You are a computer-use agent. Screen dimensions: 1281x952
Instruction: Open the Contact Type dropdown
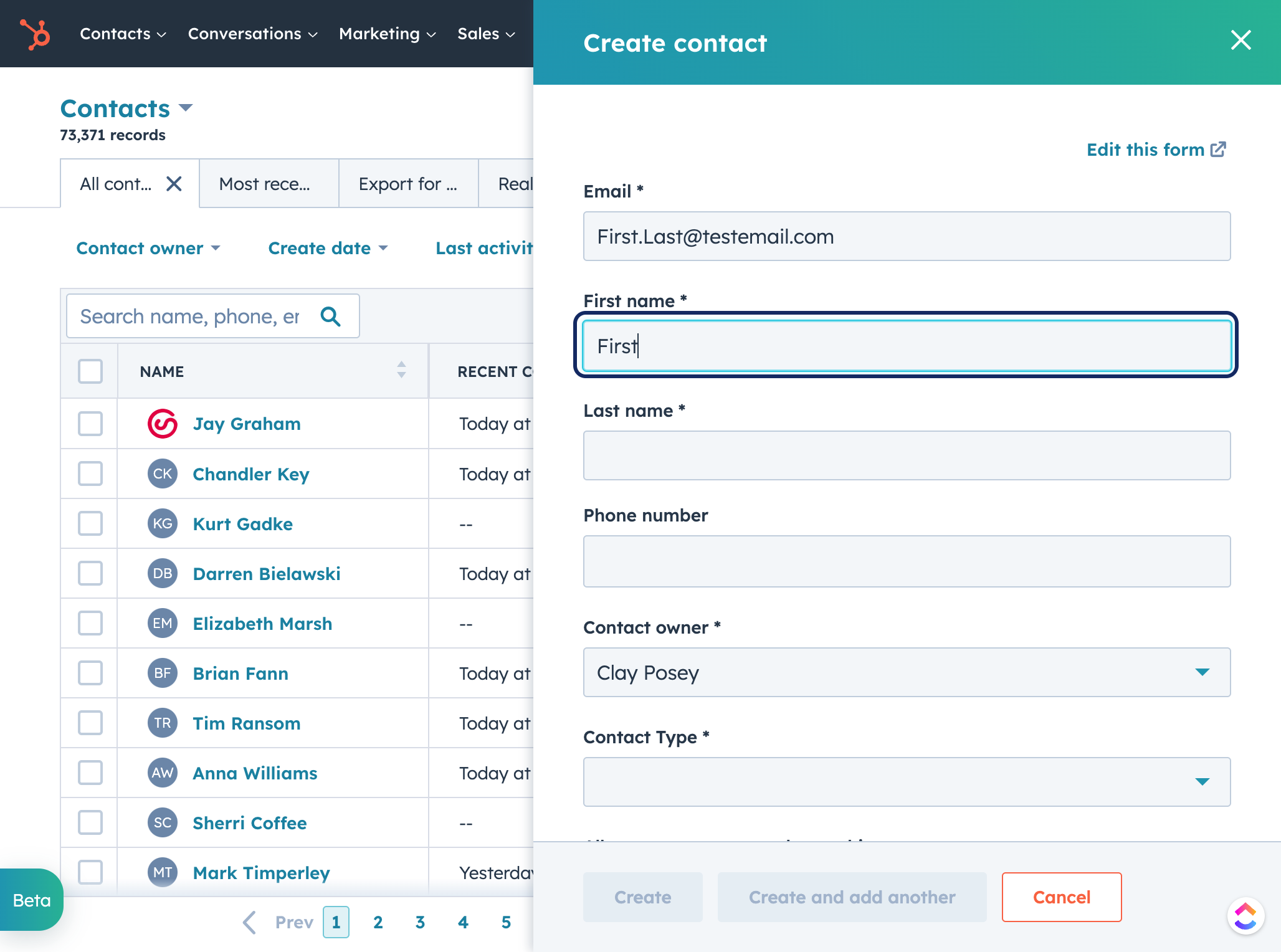coord(907,782)
